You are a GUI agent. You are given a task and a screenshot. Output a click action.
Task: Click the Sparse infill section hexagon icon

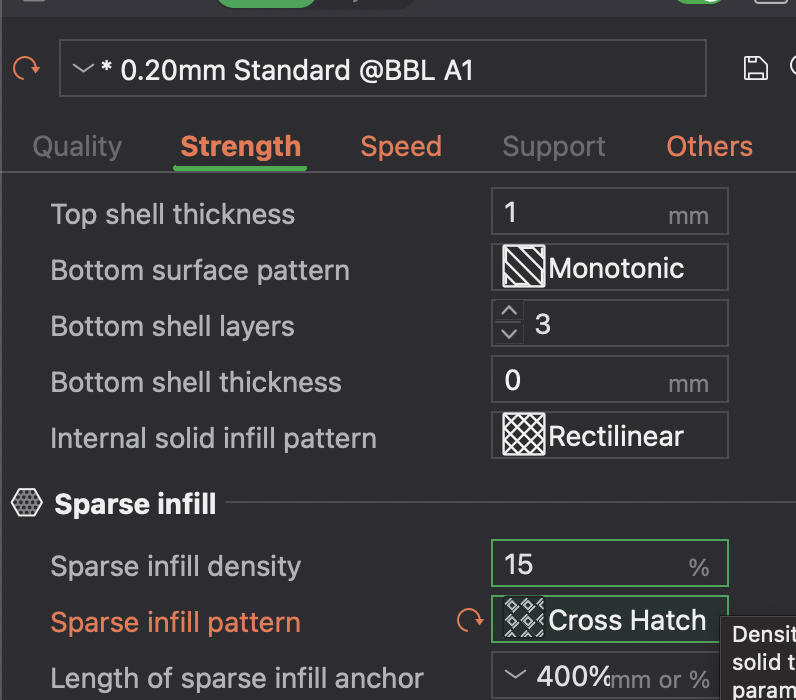pyautogui.click(x=27, y=503)
